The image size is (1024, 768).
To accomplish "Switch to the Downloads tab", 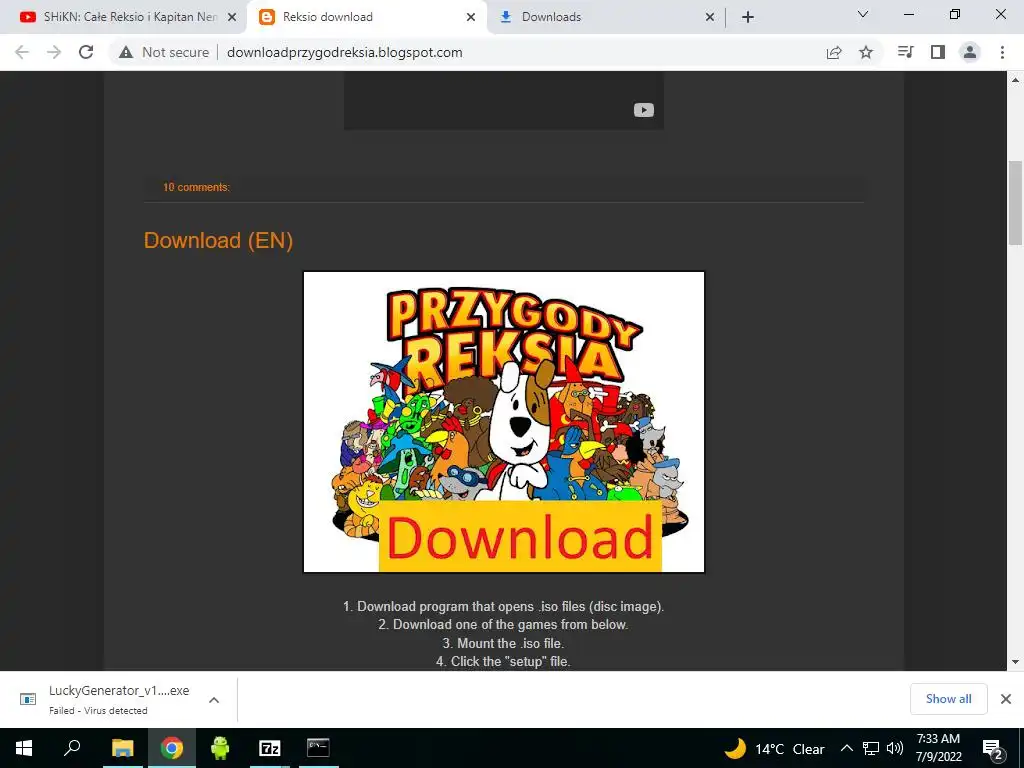I will tap(607, 17).
